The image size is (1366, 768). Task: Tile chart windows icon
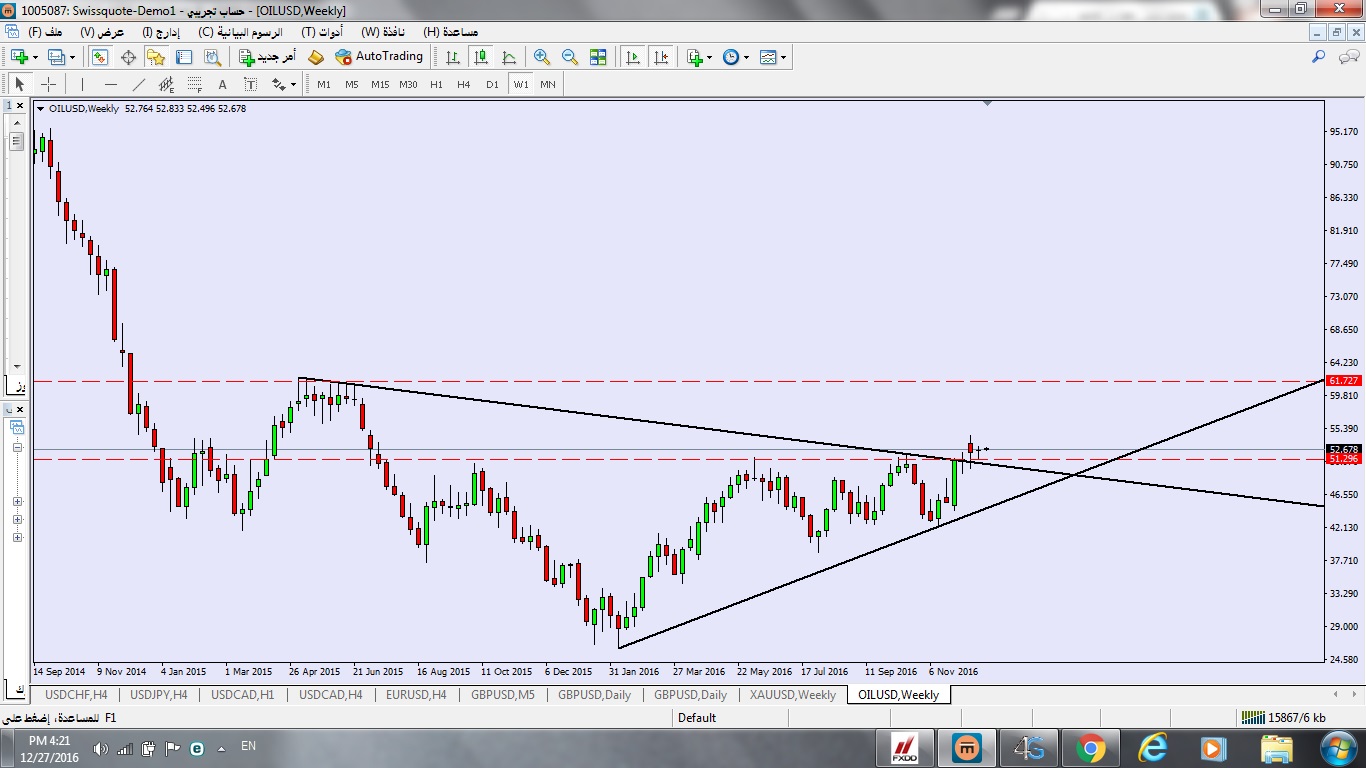[x=598, y=57]
